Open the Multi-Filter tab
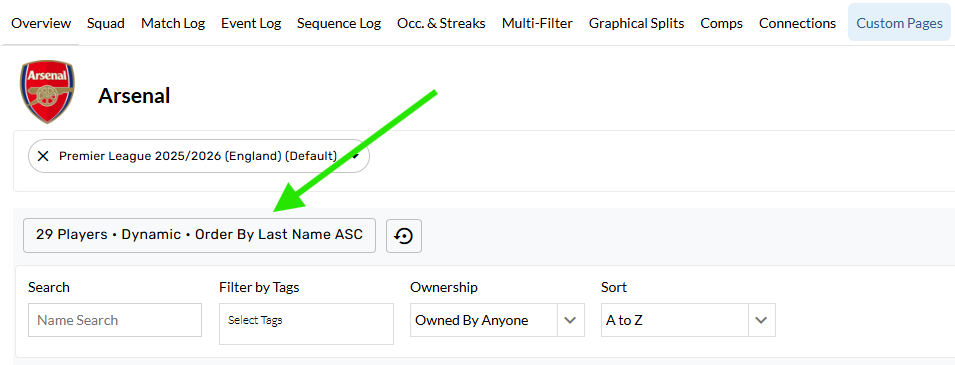Screen dimensions: 955x365 tap(537, 24)
